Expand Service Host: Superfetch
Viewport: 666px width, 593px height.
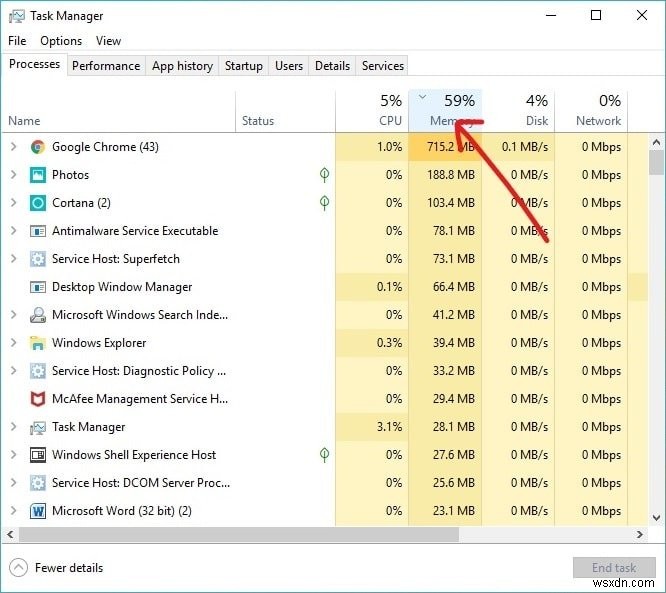14,259
